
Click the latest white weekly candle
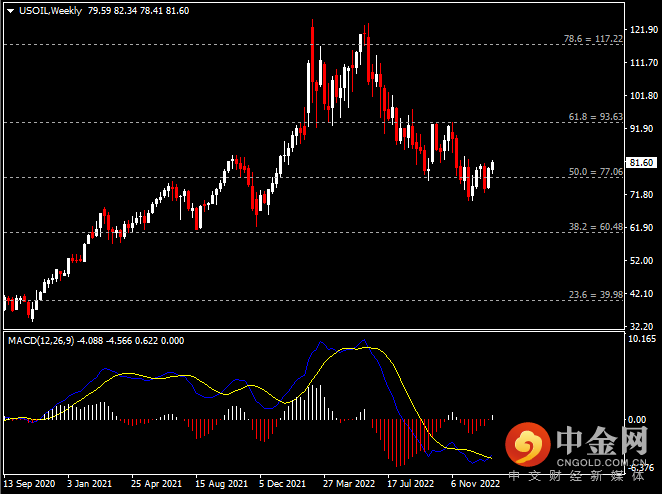(492, 167)
